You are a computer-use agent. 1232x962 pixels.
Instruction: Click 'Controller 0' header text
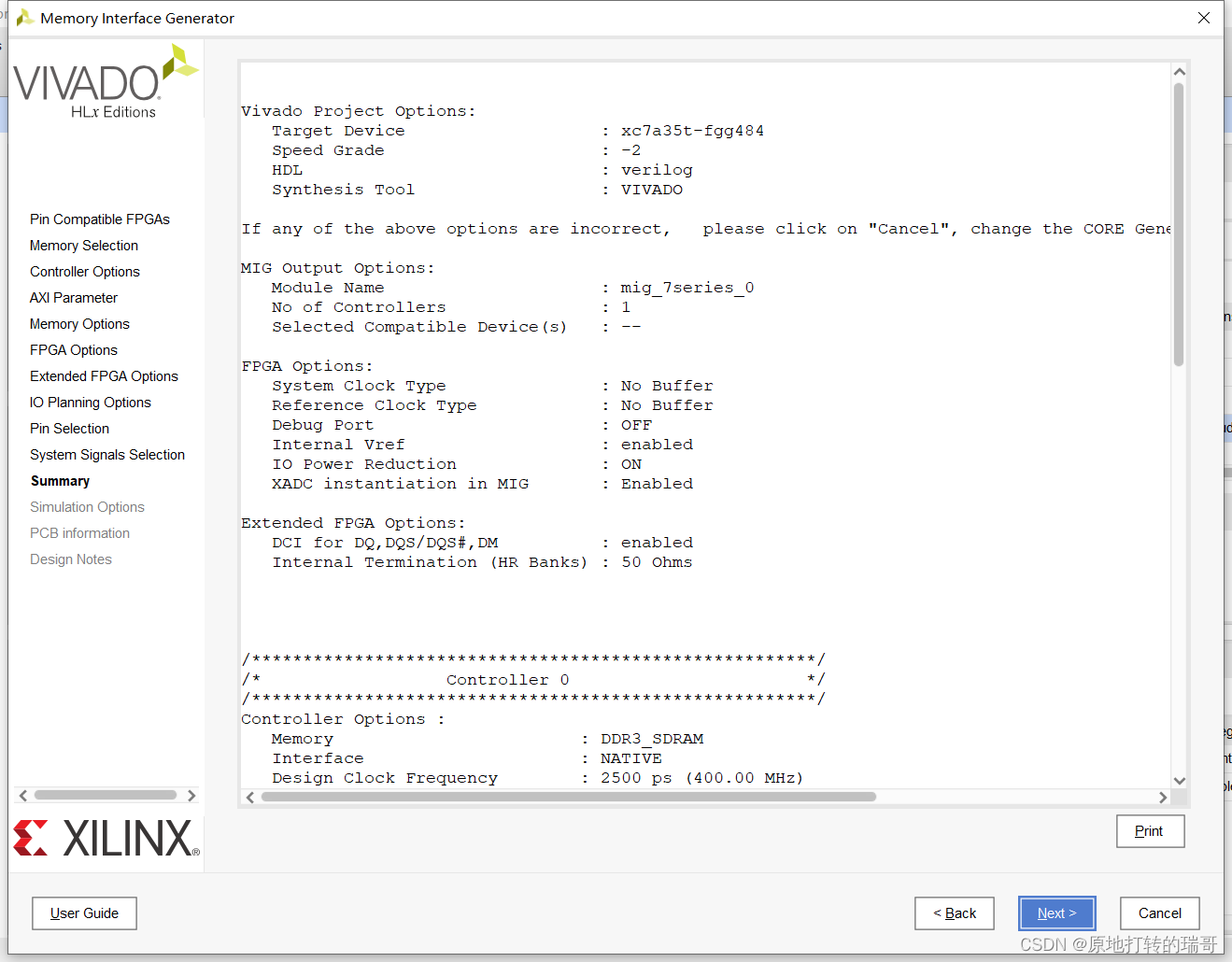tap(507, 680)
